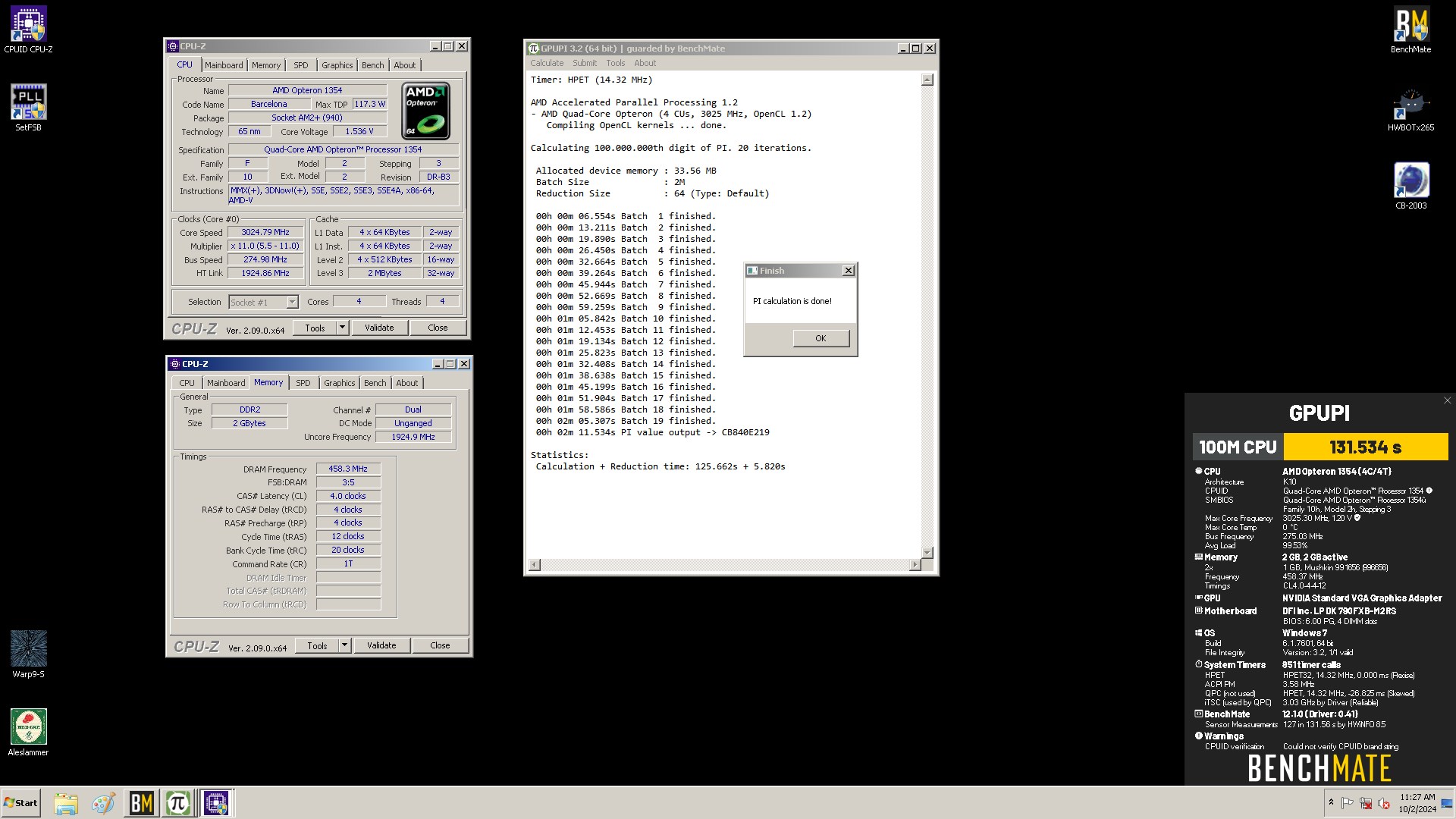Click the network tray icon
Screen dimensions: 1456x819
tap(1366, 803)
